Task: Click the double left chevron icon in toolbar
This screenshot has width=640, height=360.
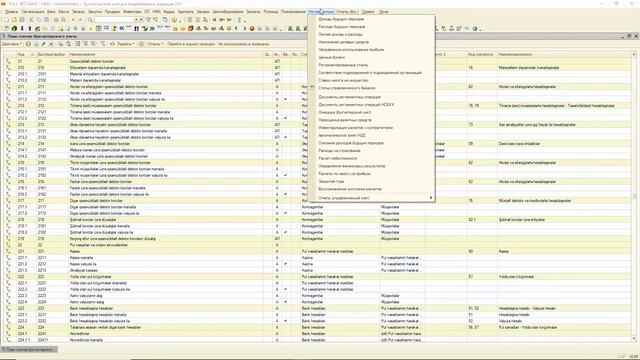Action: [x=121, y=28]
